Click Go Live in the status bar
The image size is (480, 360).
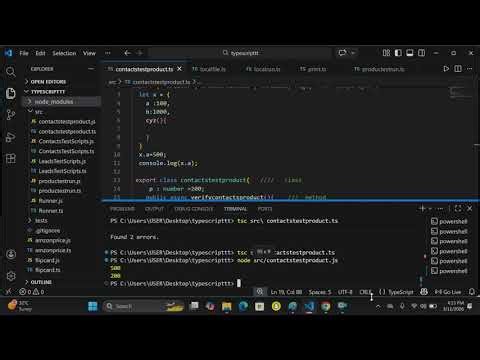coord(448,292)
